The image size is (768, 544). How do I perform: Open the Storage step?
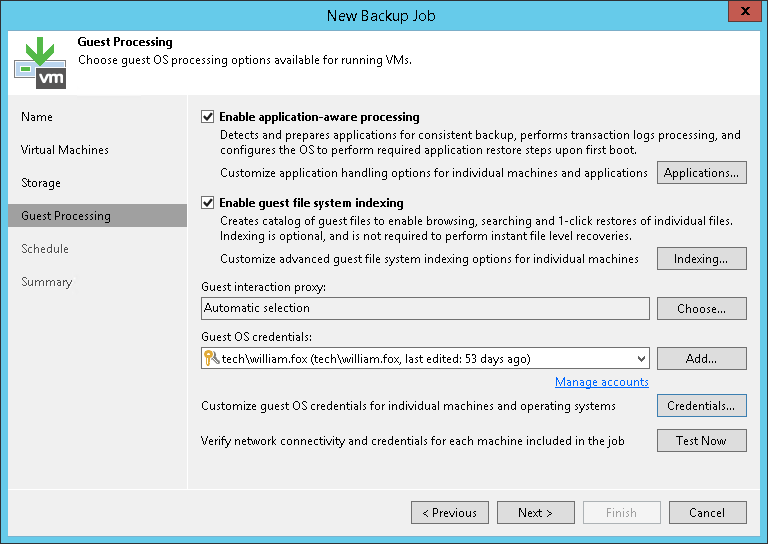(x=41, y=183)
